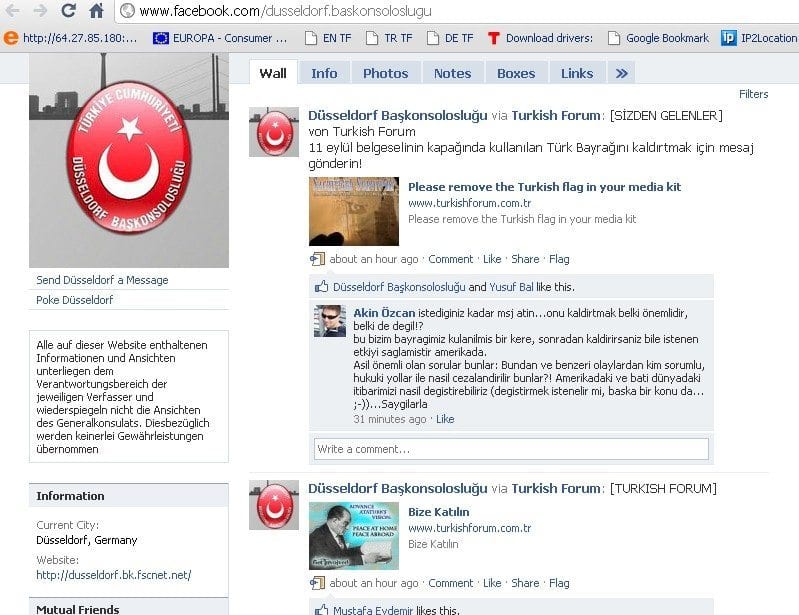Open the Atatürk Bize Katılın thumbnail
This screenshot has height=615, width=799.
(x=354, y=536)
